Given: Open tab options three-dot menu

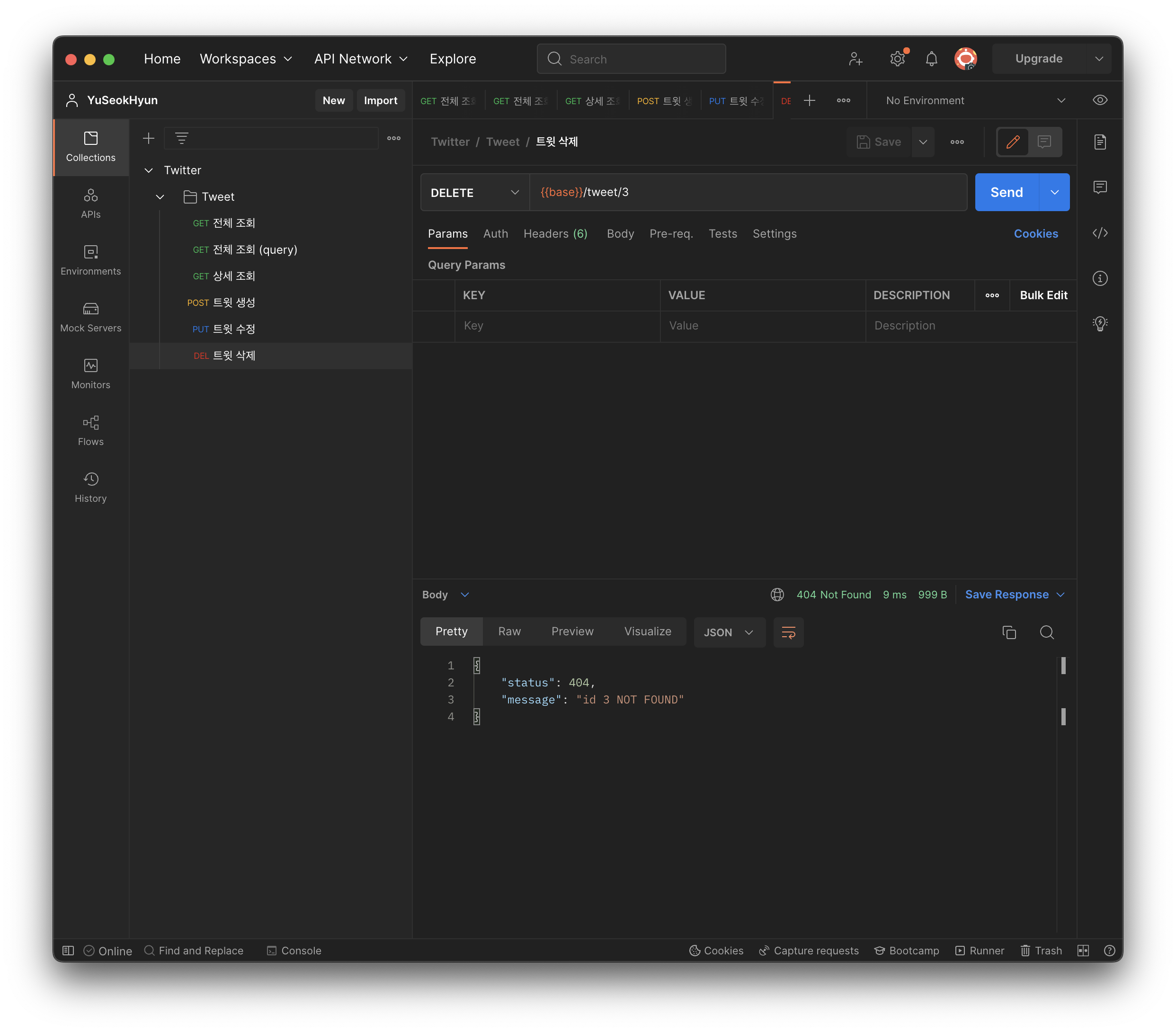Looking at the screenshot, I should (843, 100).
